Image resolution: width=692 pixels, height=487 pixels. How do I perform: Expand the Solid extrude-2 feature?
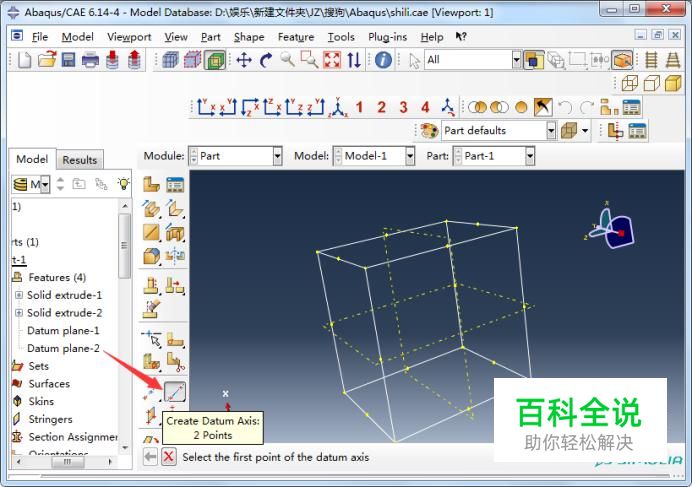19,313
